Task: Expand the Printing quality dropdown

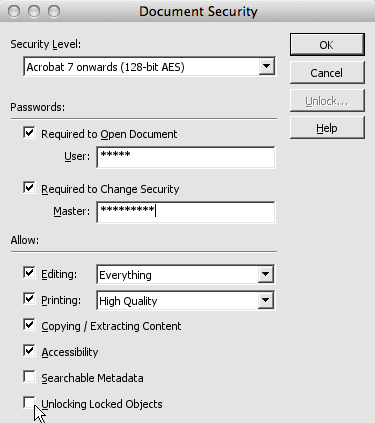Action: tap(266, 300)
